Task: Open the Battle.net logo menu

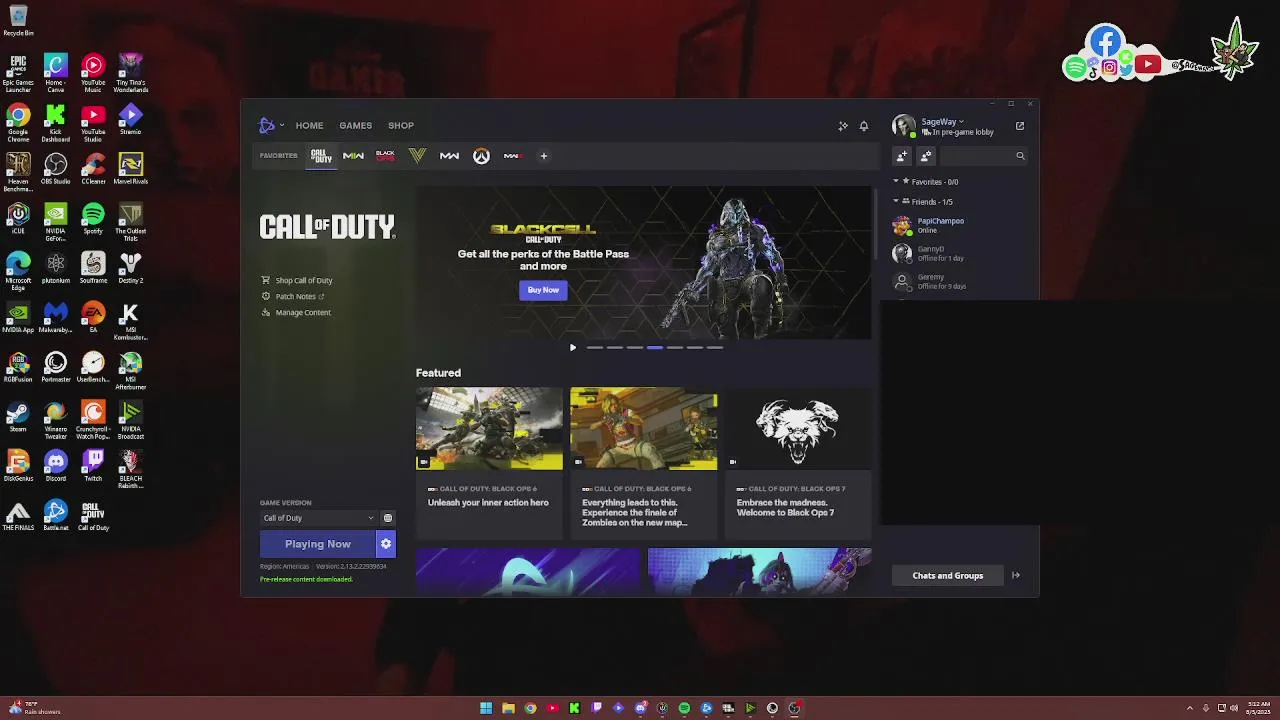Action: coord(270,125)
